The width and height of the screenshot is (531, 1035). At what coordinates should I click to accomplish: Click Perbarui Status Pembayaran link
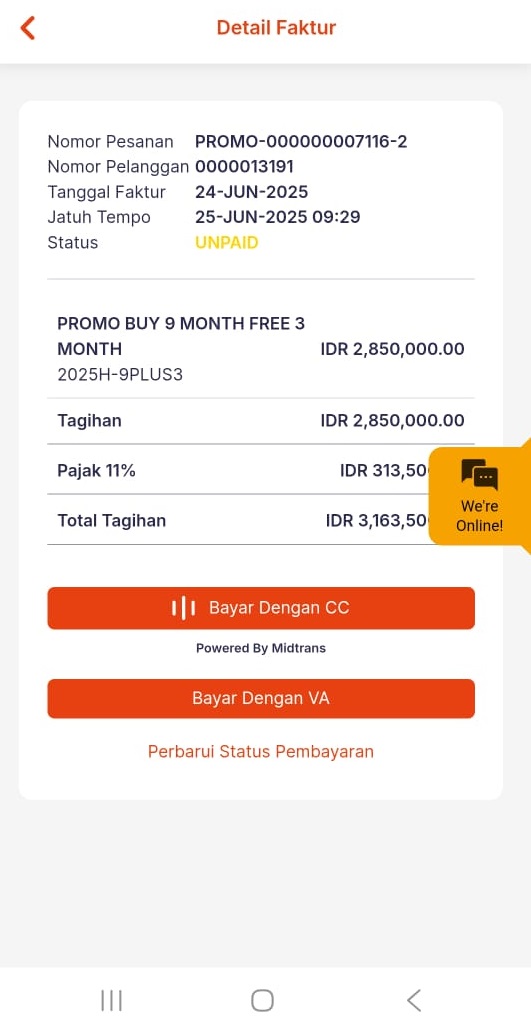pos(261,752)
